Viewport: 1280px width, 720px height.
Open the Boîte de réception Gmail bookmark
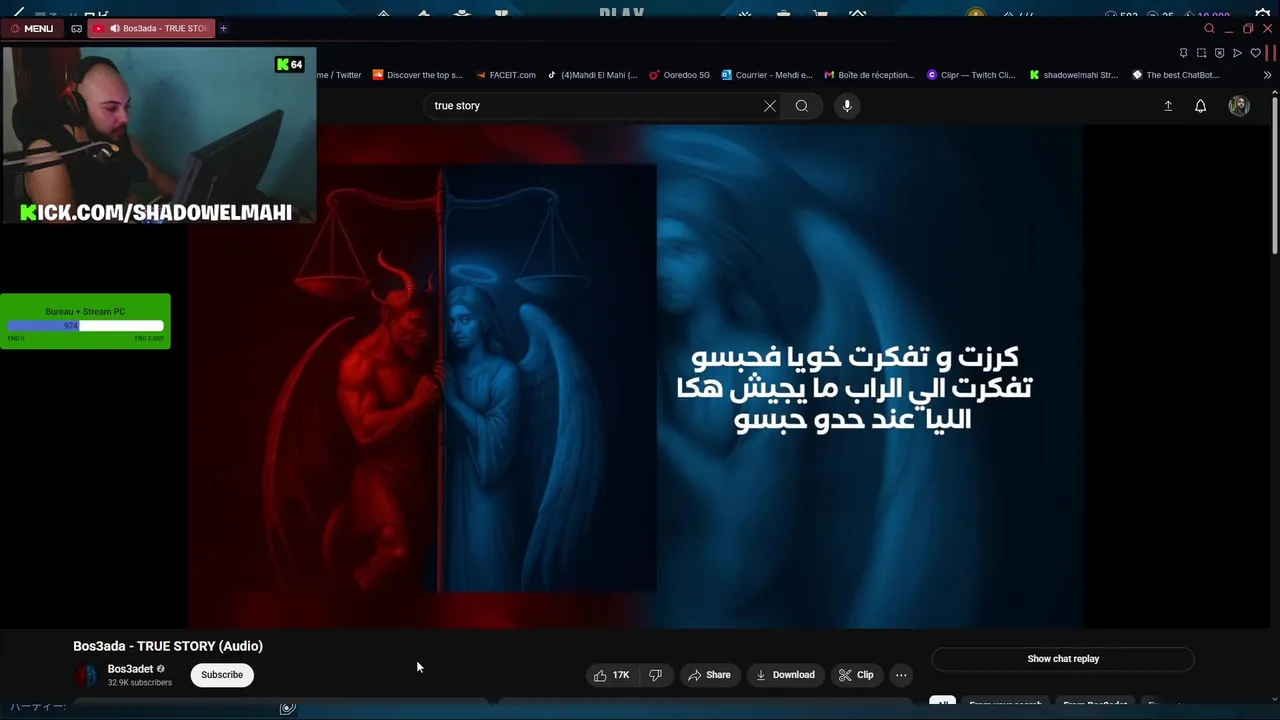click(x=869, y=75)
